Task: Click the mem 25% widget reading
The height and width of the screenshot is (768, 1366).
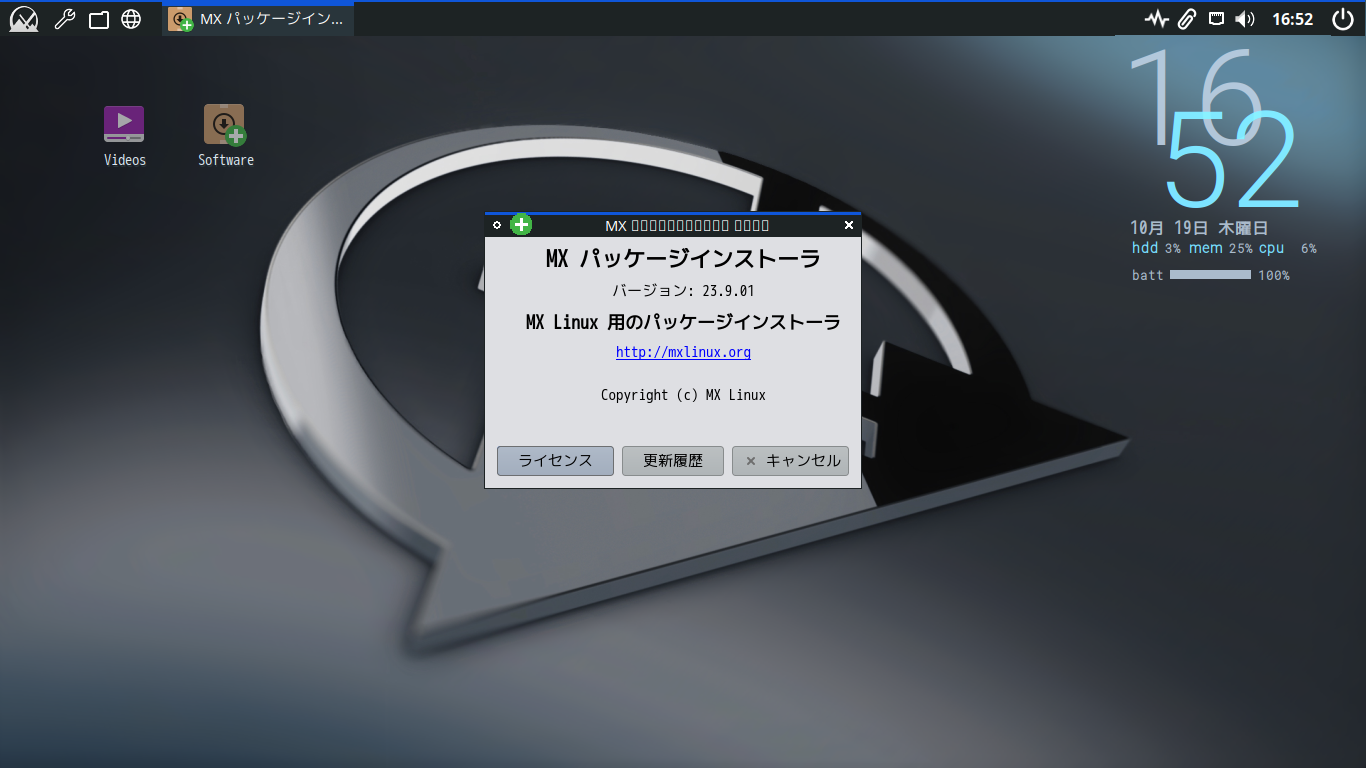Action: tap(1220, 248)
